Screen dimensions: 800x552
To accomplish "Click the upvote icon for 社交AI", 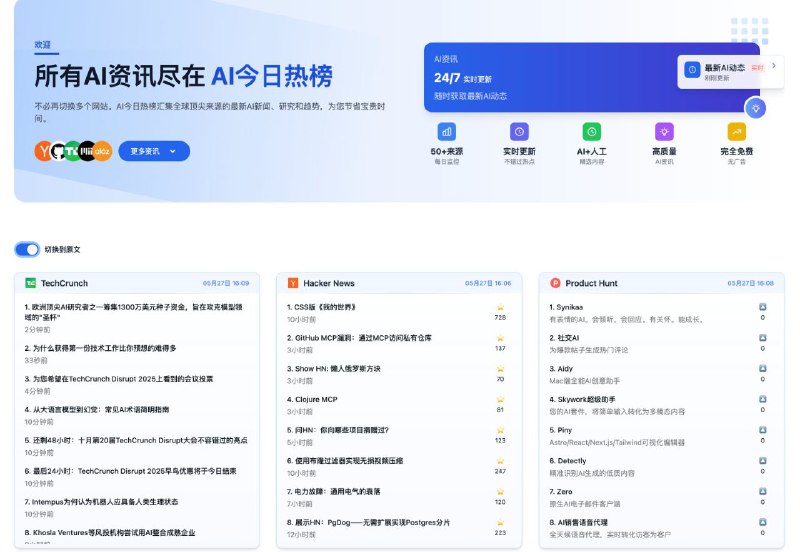I will click(x=763, y=338).
